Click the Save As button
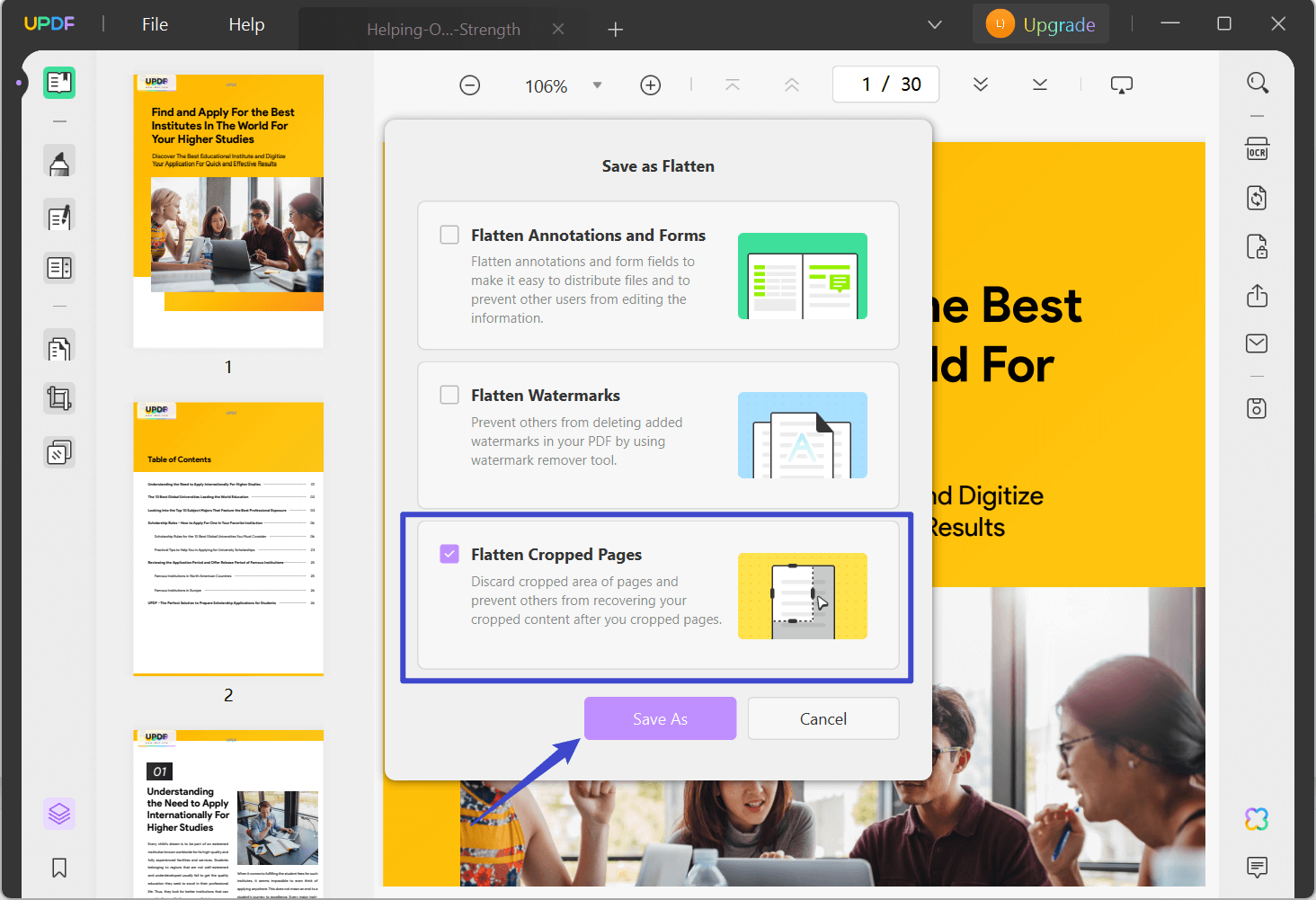 660,717
